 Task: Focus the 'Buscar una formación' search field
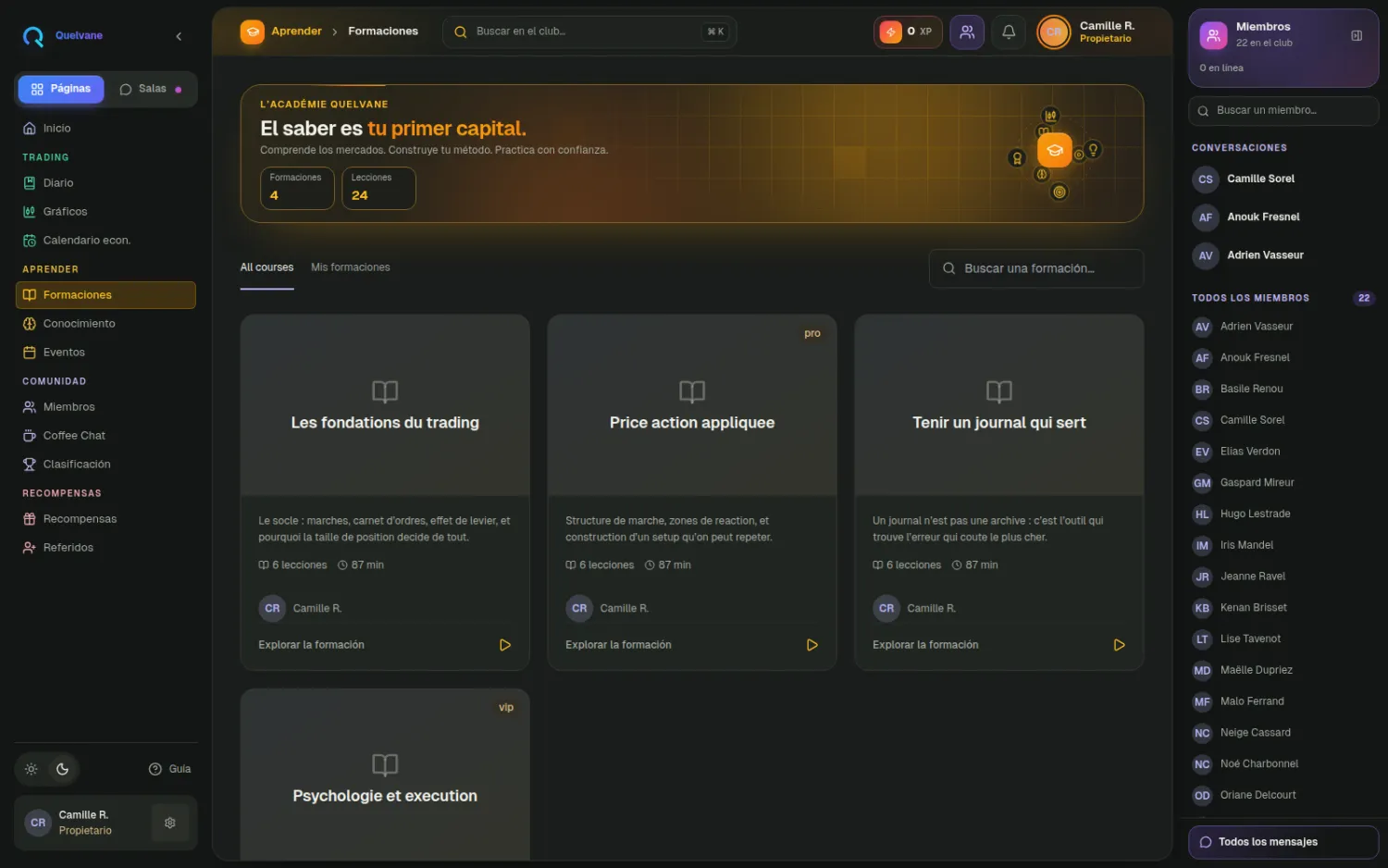1036,268
